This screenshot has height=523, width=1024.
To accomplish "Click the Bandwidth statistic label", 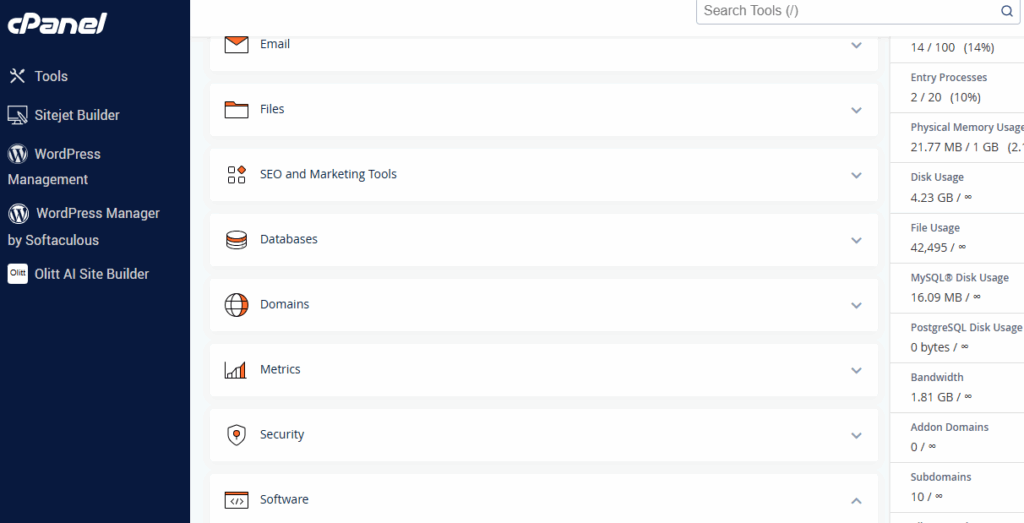I will pyautogui.click(x=937, y=377).
